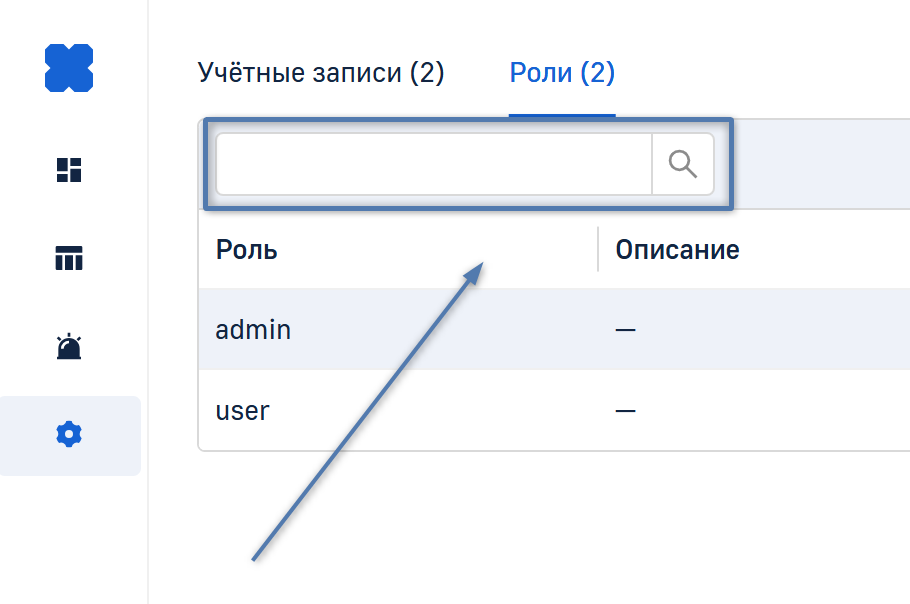Viewport: 910px width, 604px height.
Task: Switch to the Учётные записи (2) tab
Action: [321, 73]
